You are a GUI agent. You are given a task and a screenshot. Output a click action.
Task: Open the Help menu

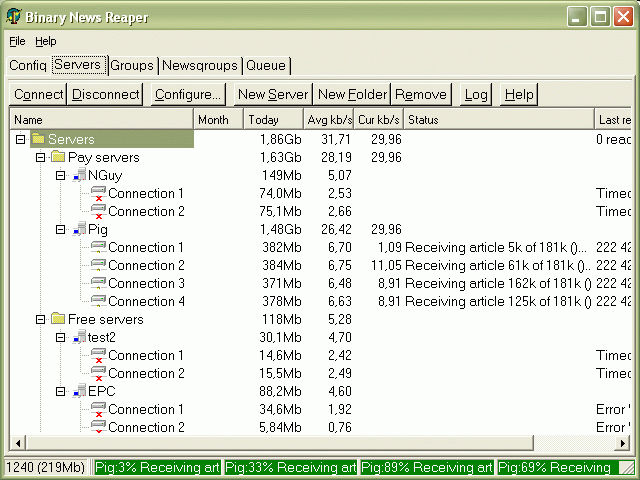(45, 41)
